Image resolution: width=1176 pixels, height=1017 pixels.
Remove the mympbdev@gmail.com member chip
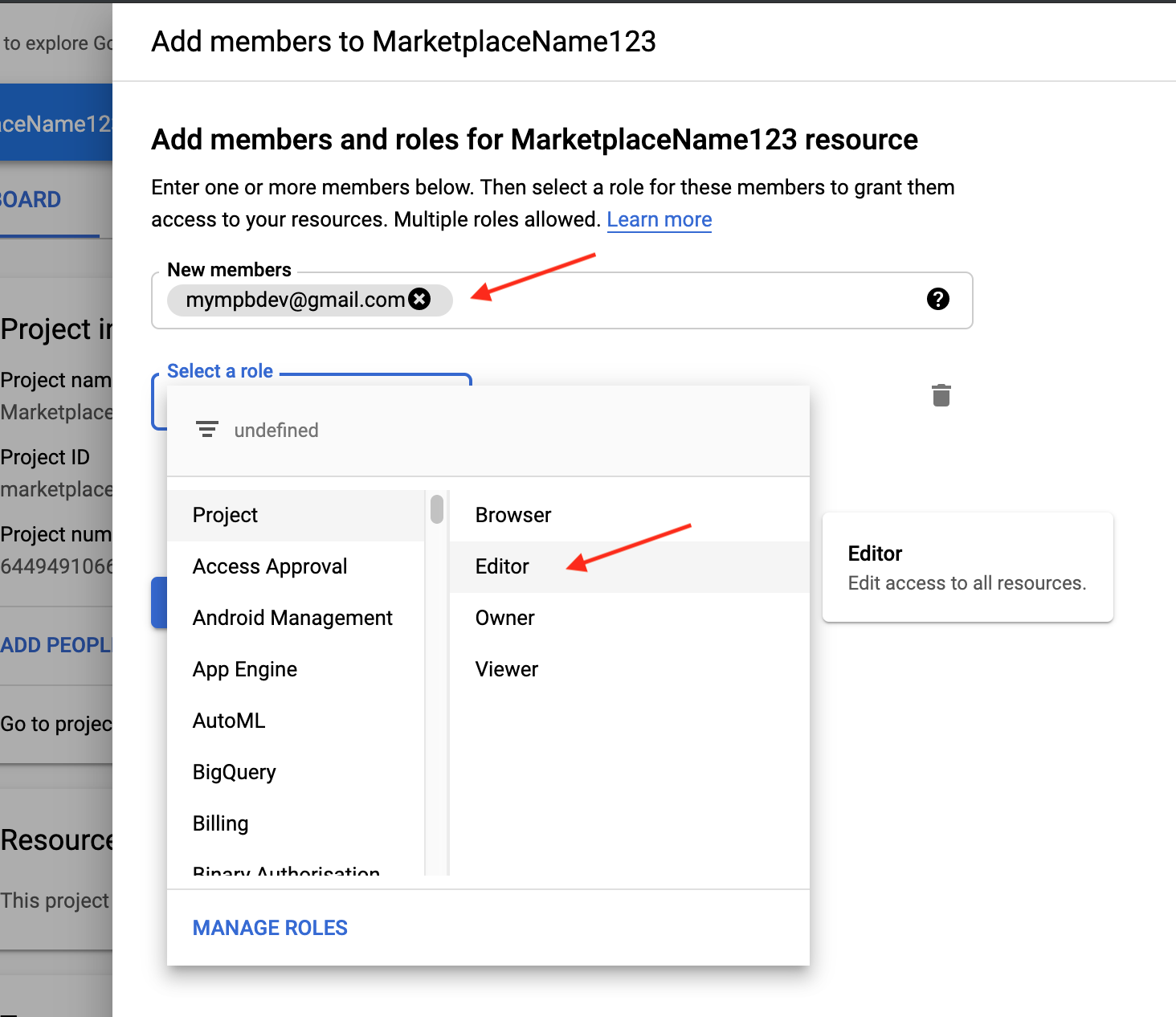click(x=419, y=300)
